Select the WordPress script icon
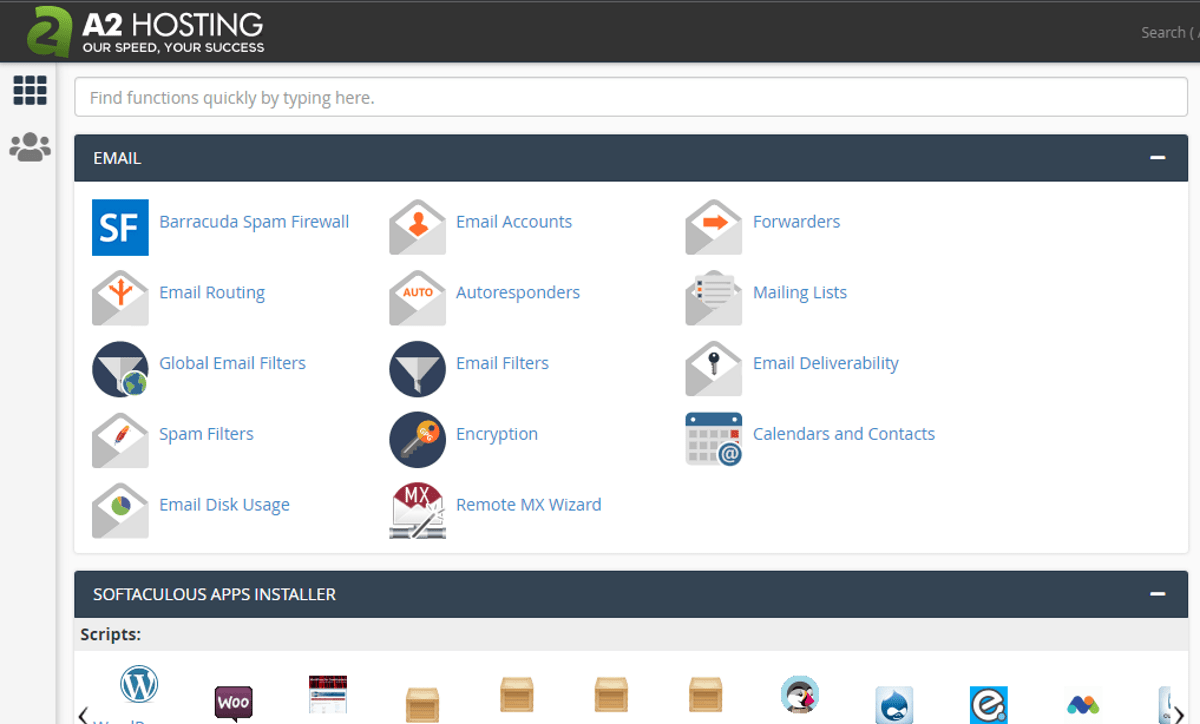The image size is (1200, 724). (139, 685)
